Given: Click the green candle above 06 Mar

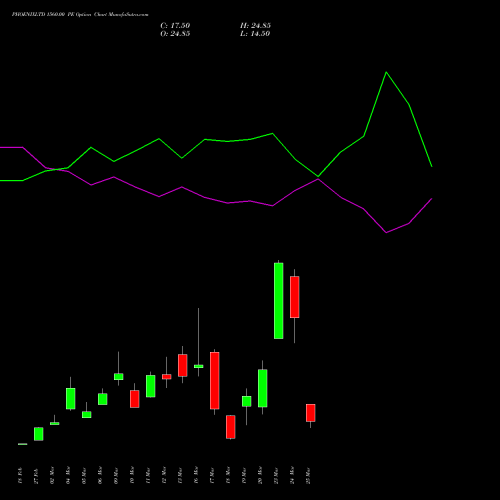Looking at the screenshot, I should [x=103, y=399].
